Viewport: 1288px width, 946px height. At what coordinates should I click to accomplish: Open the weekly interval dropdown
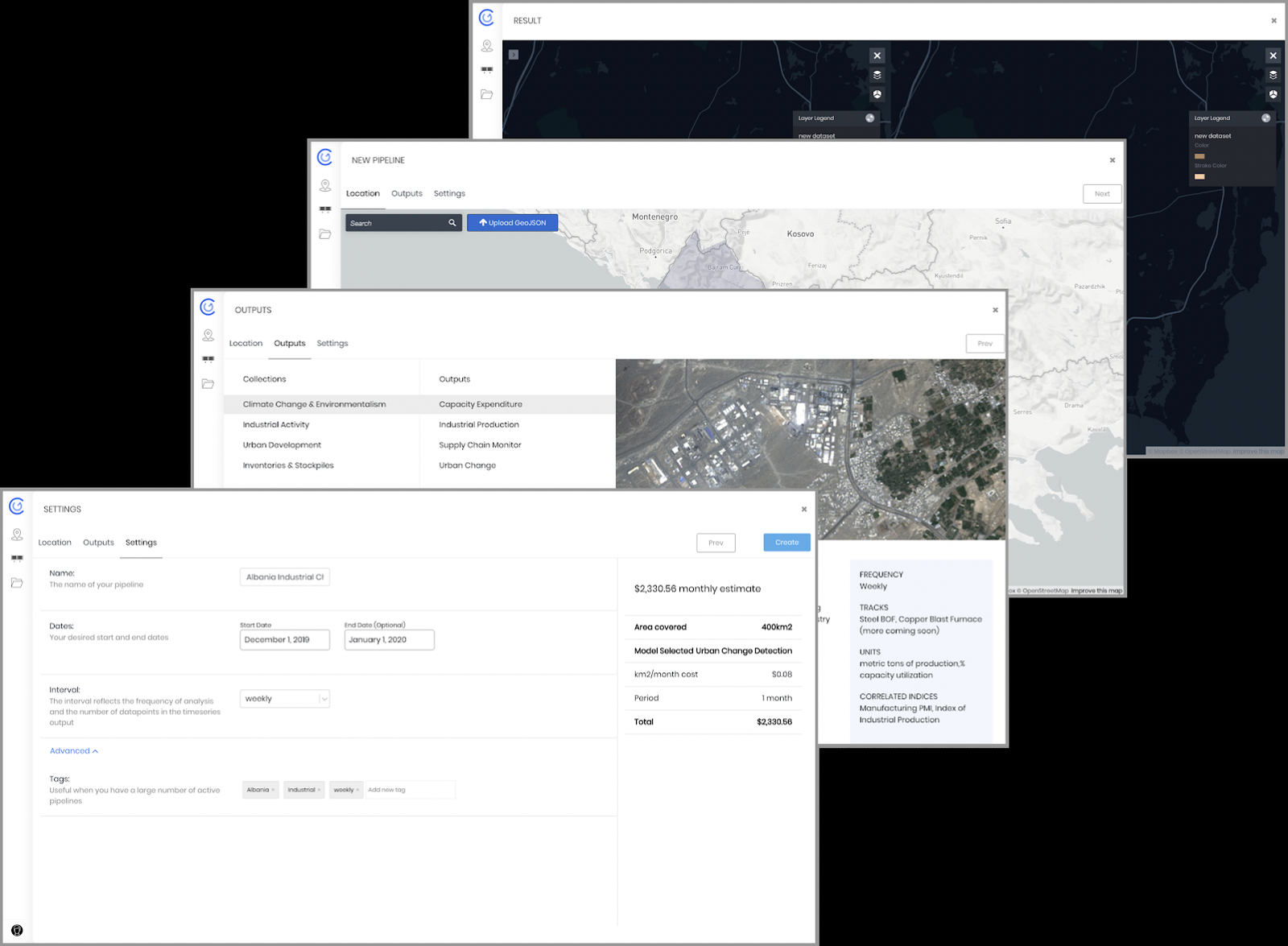click(x=285, y=699)
